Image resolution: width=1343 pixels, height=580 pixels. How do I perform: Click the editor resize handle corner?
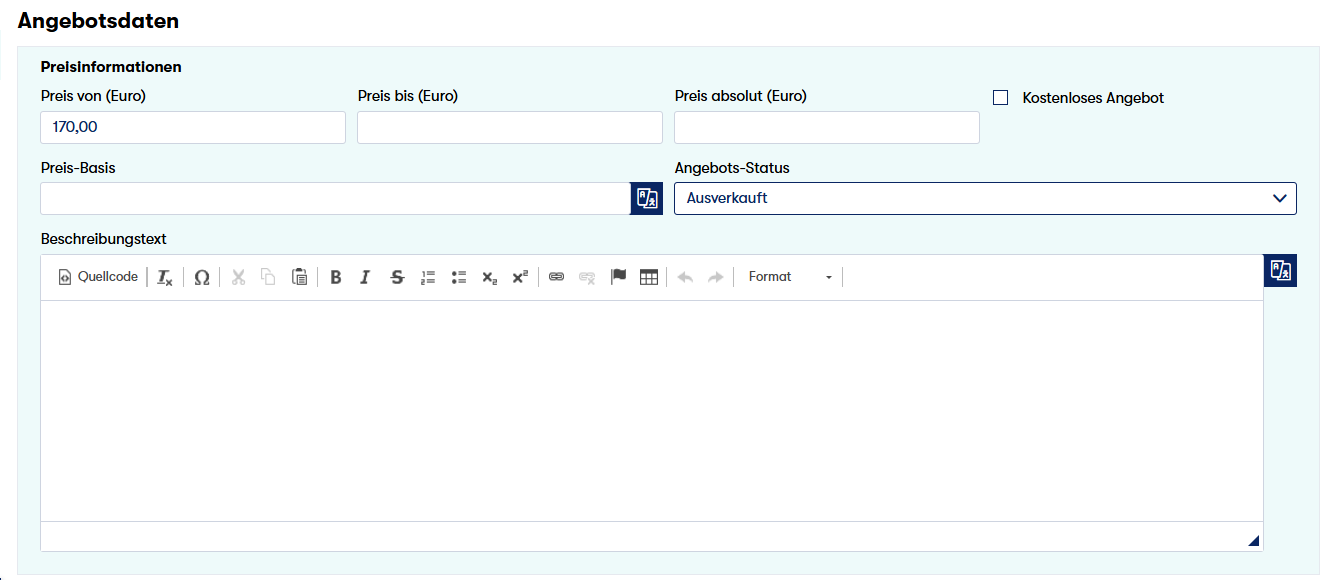(1253, 541)
